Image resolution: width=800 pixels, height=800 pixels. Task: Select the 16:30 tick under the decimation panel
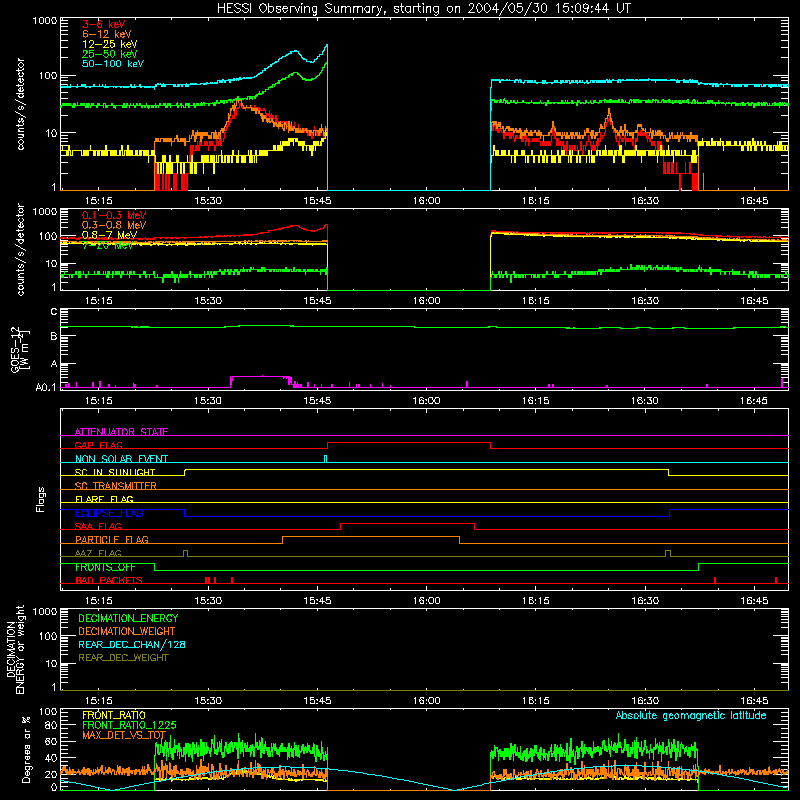coord(645,701)
